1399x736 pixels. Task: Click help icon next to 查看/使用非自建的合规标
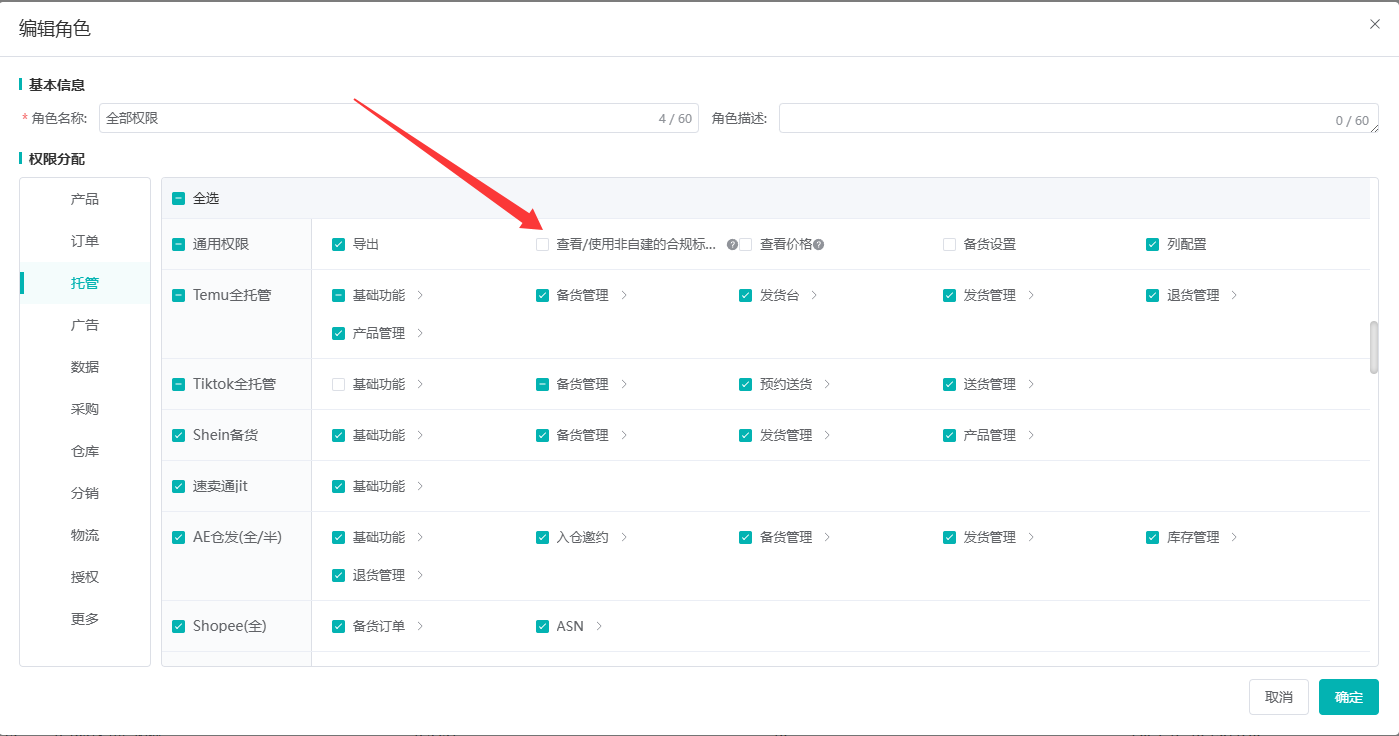(x=732, y=245)
